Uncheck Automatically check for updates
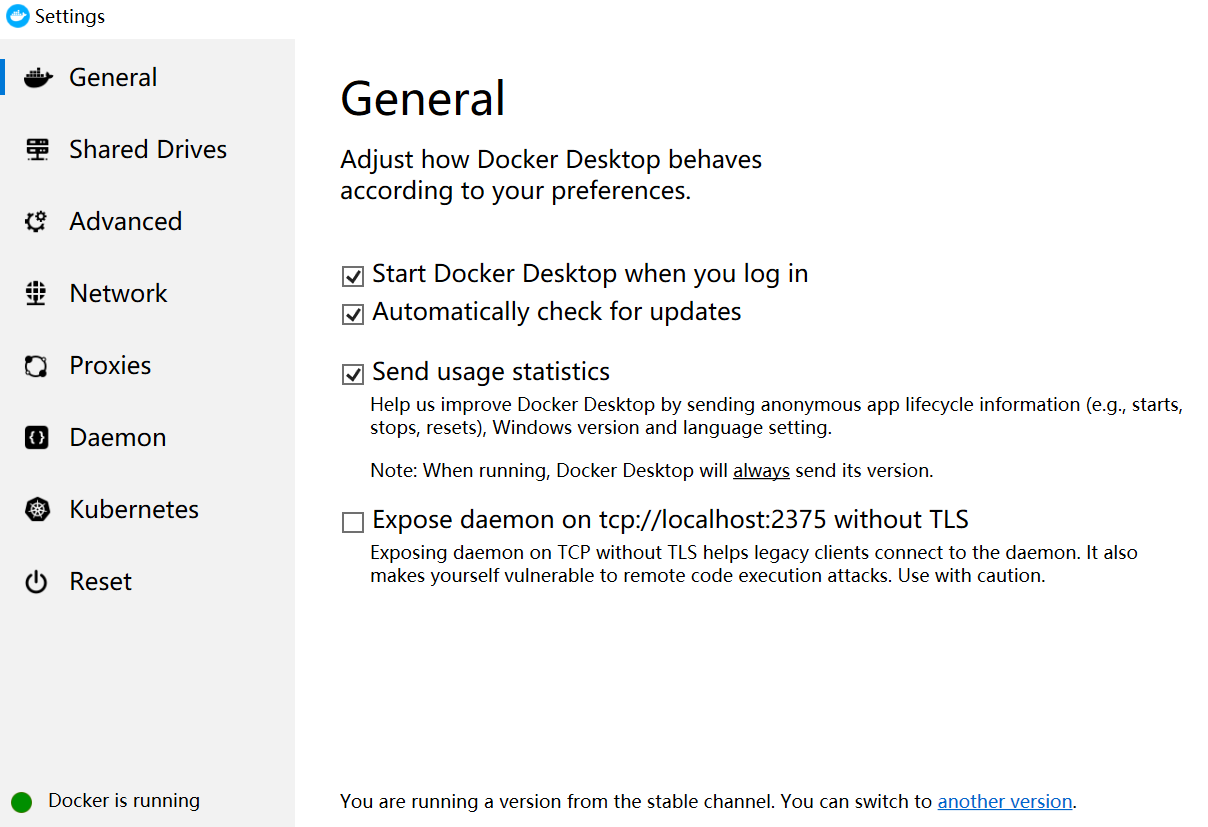 click(353, 313)
